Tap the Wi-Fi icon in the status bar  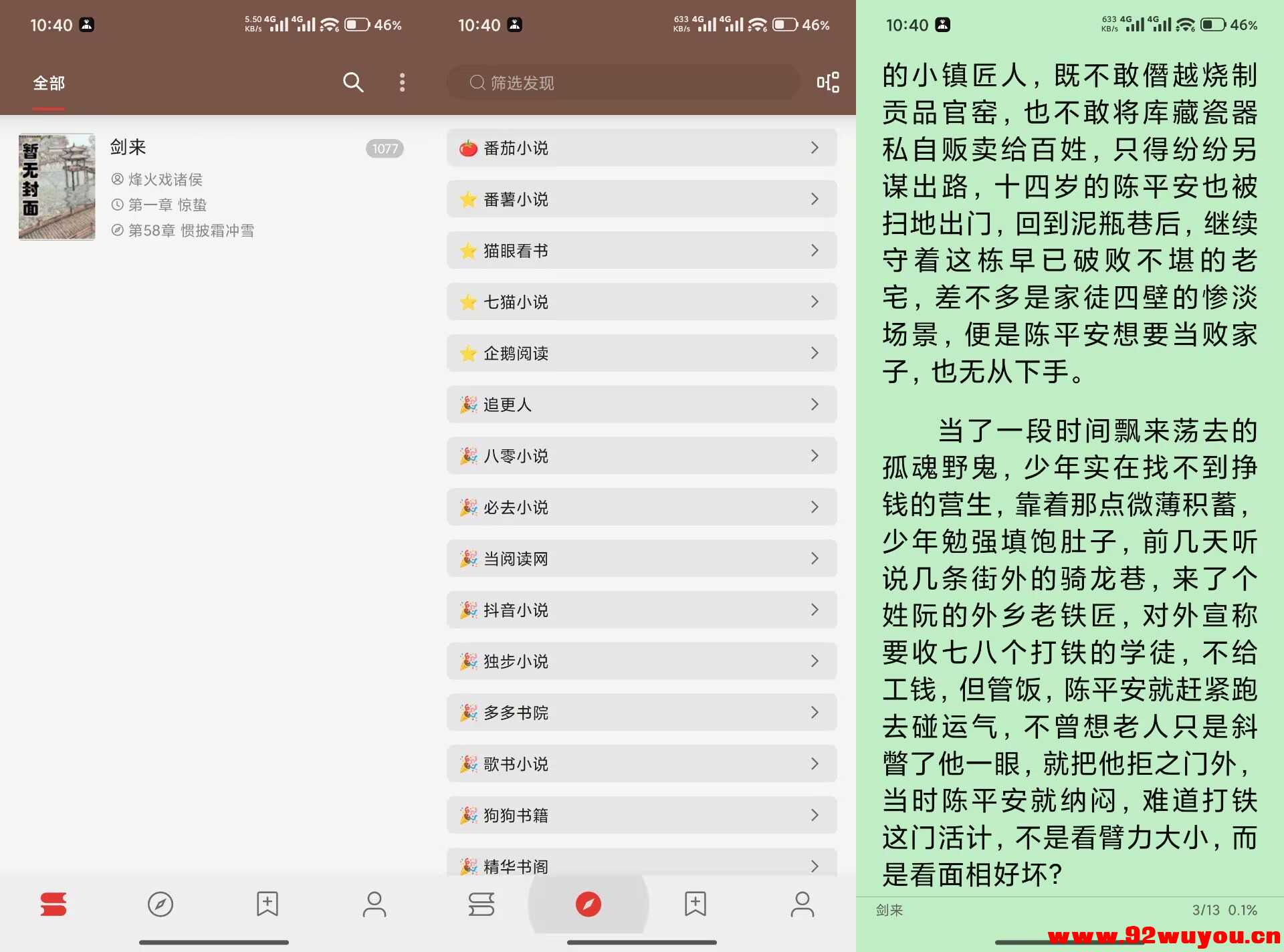click(328, 24)
